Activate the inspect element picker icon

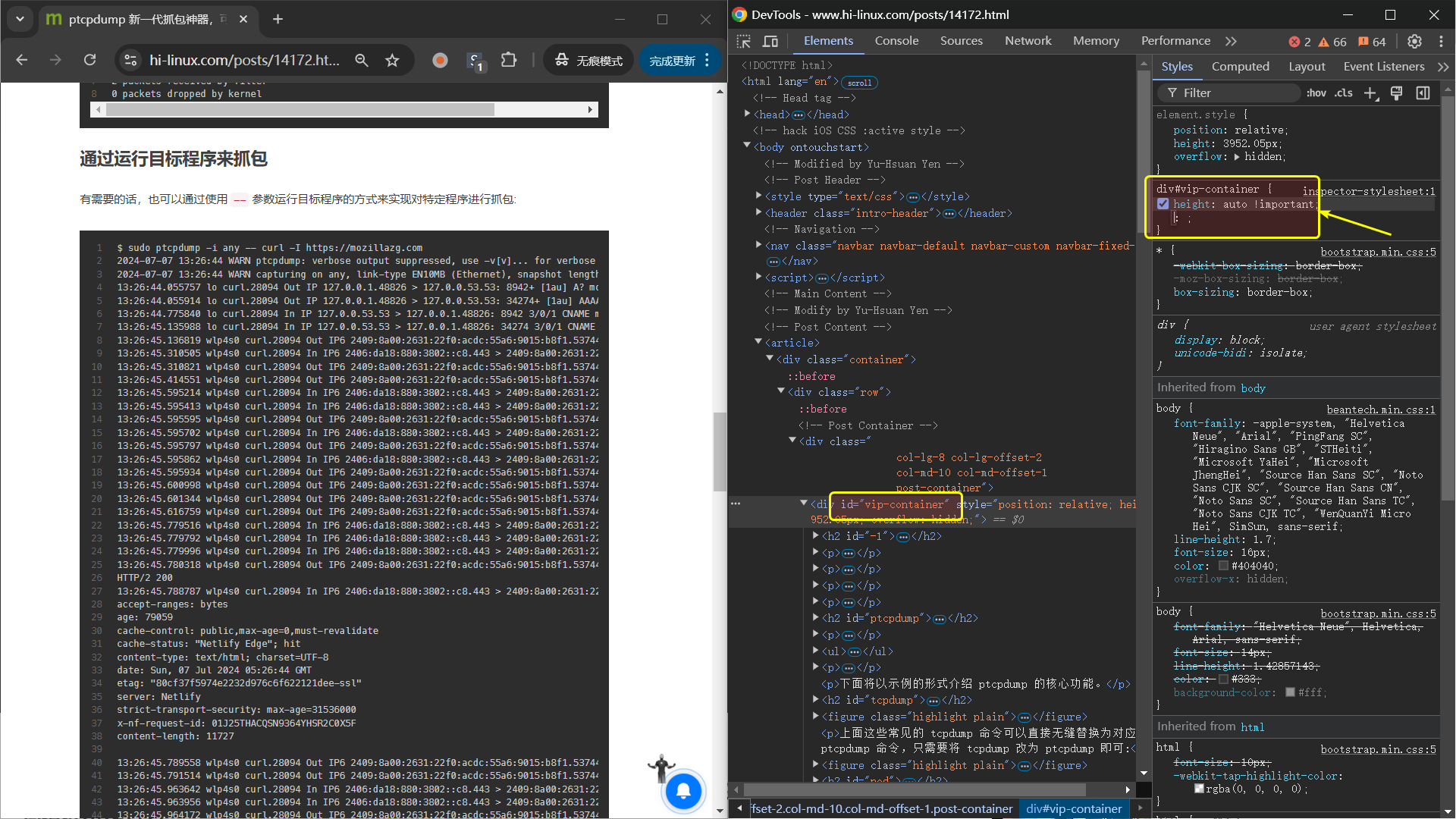pos(743,41)
